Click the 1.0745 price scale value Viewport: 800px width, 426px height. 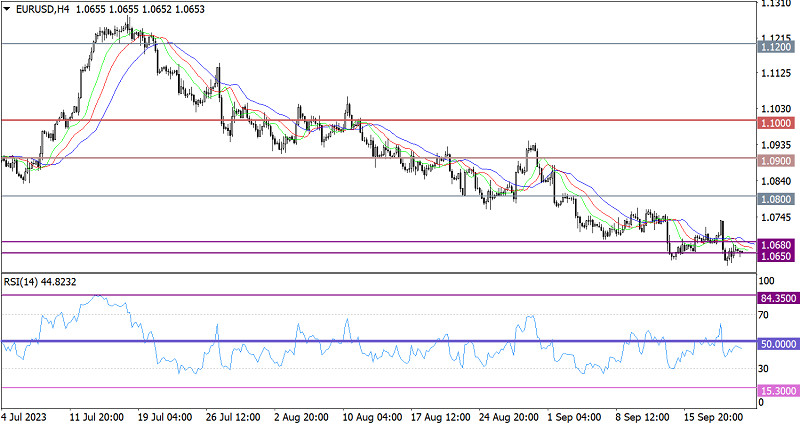(x=776, y=217)
